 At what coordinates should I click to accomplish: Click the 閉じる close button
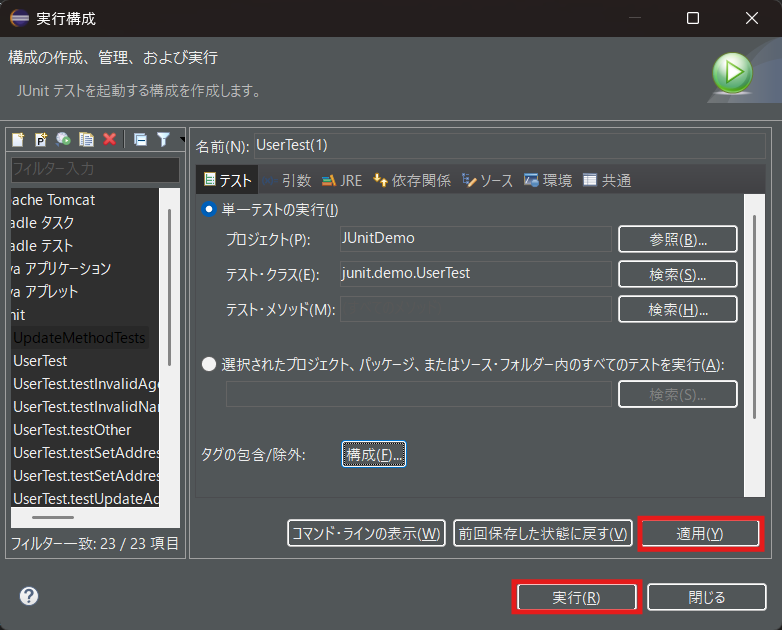(707, 597)
